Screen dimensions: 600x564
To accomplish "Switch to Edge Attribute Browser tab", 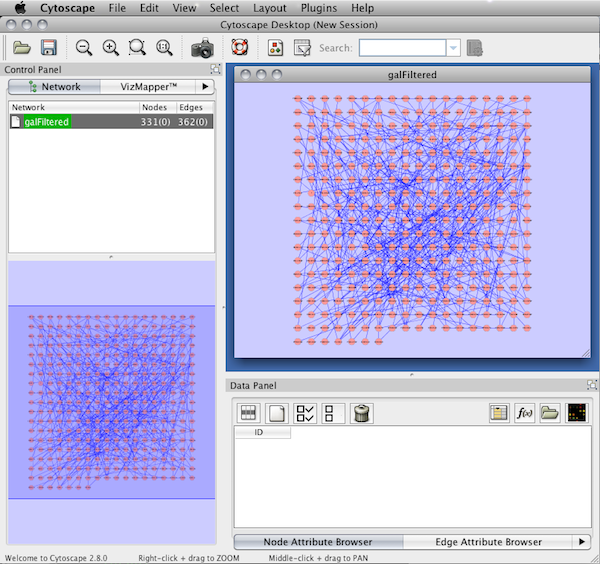I will pos(488,542).
